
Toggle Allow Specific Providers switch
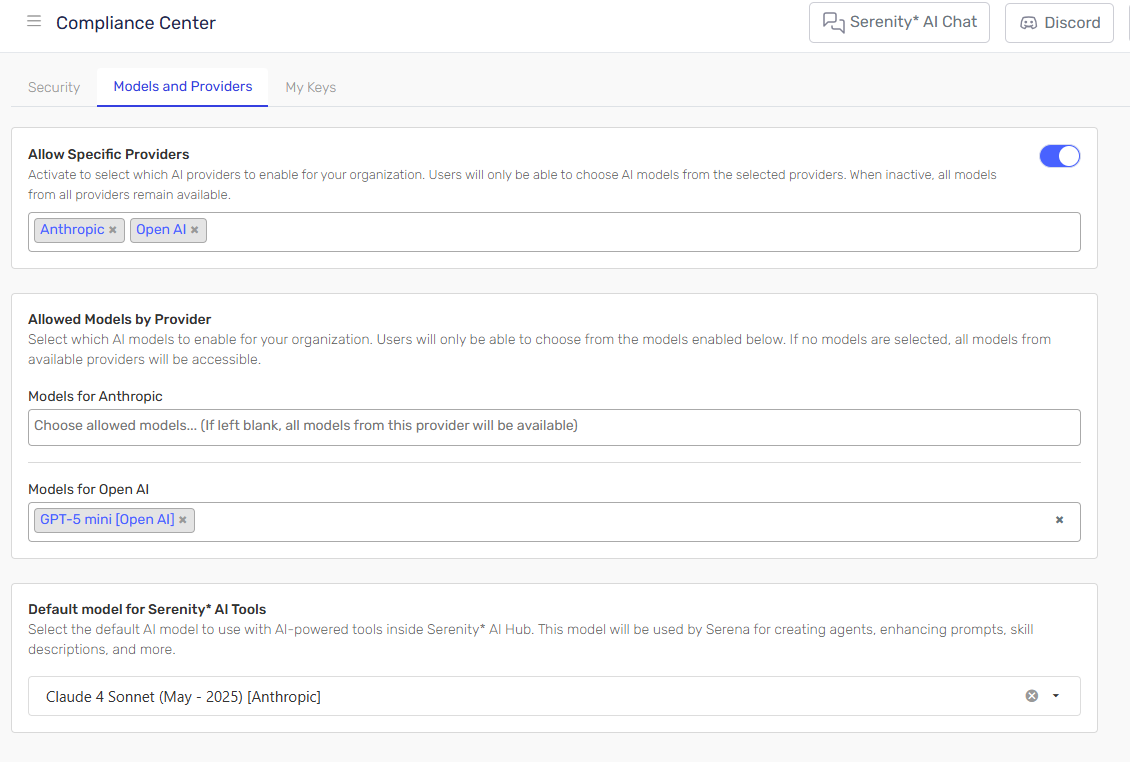tap(1059, 156)
